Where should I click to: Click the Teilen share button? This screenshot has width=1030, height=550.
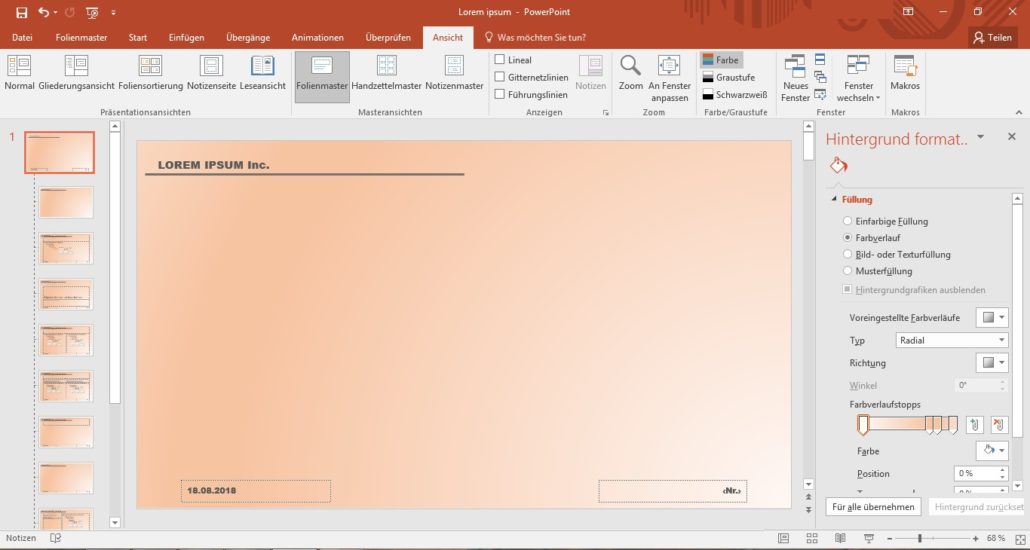coord(993,37)
